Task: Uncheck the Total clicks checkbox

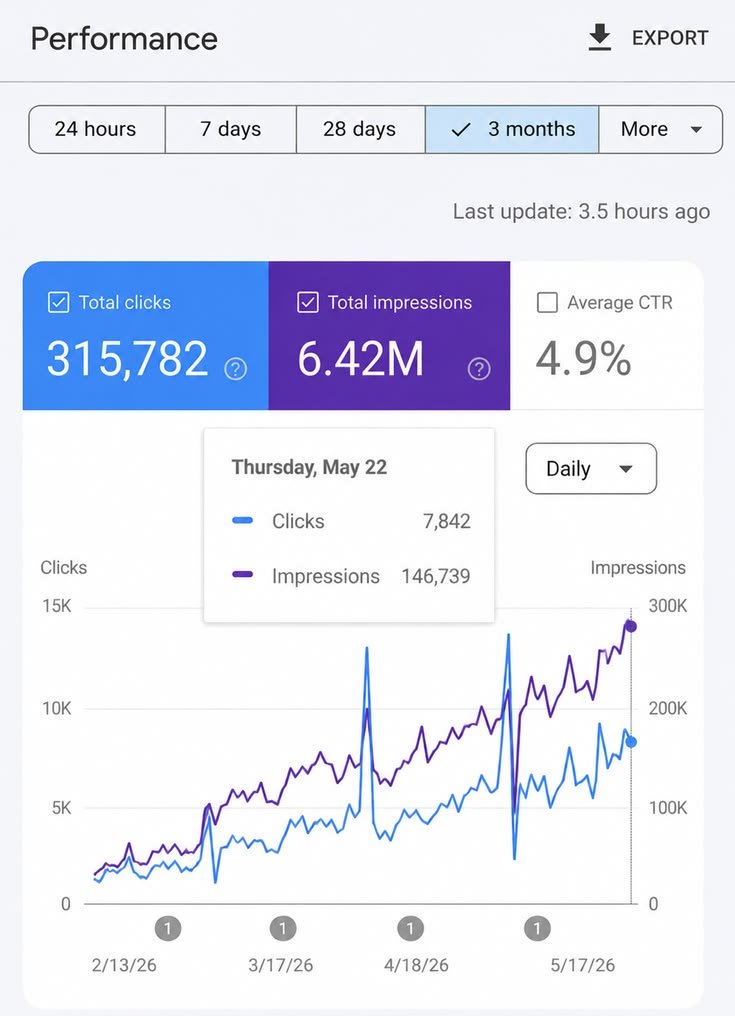Action: pyautogui.click(x=58, y=303)
